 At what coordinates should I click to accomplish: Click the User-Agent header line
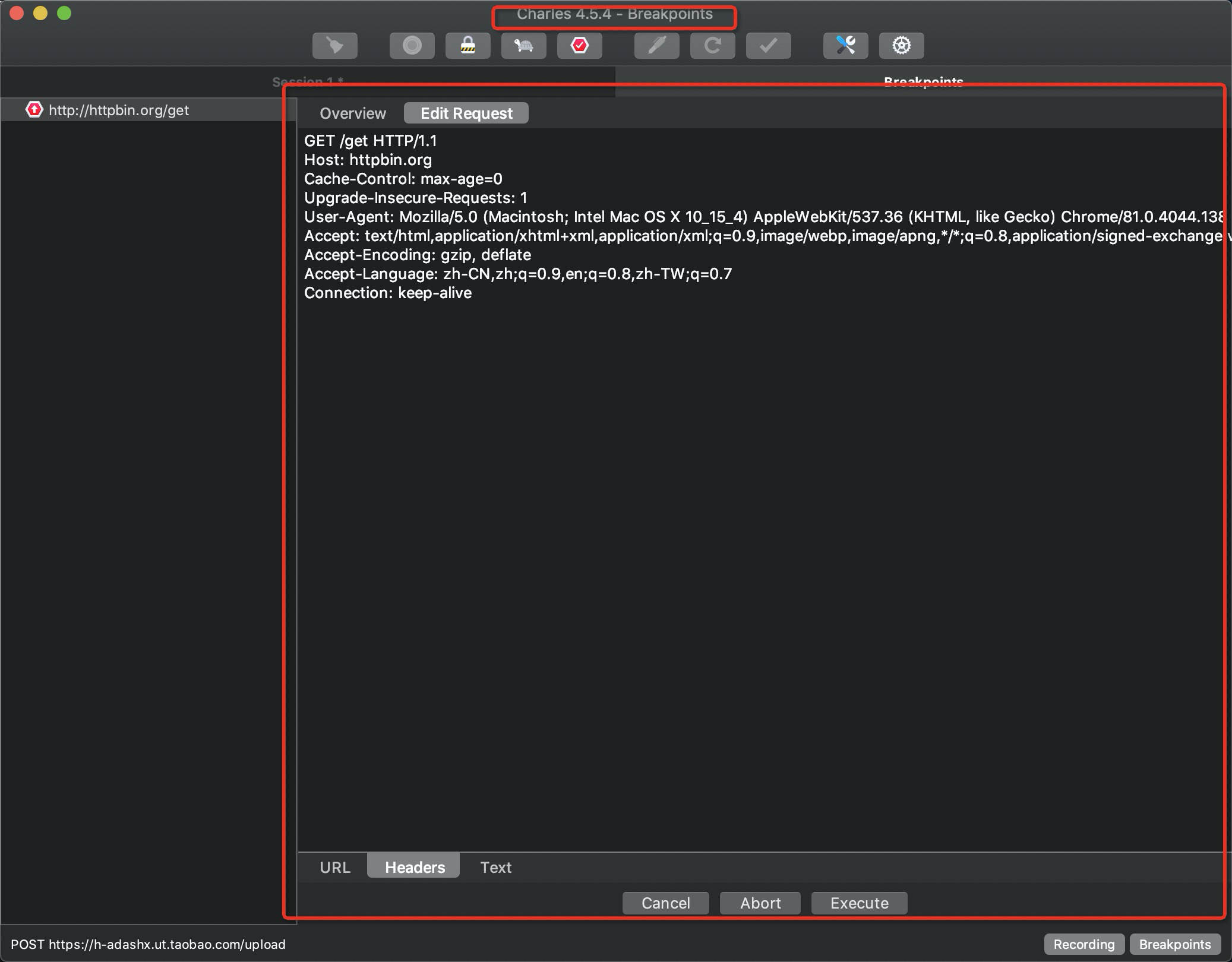click(764, 217)
